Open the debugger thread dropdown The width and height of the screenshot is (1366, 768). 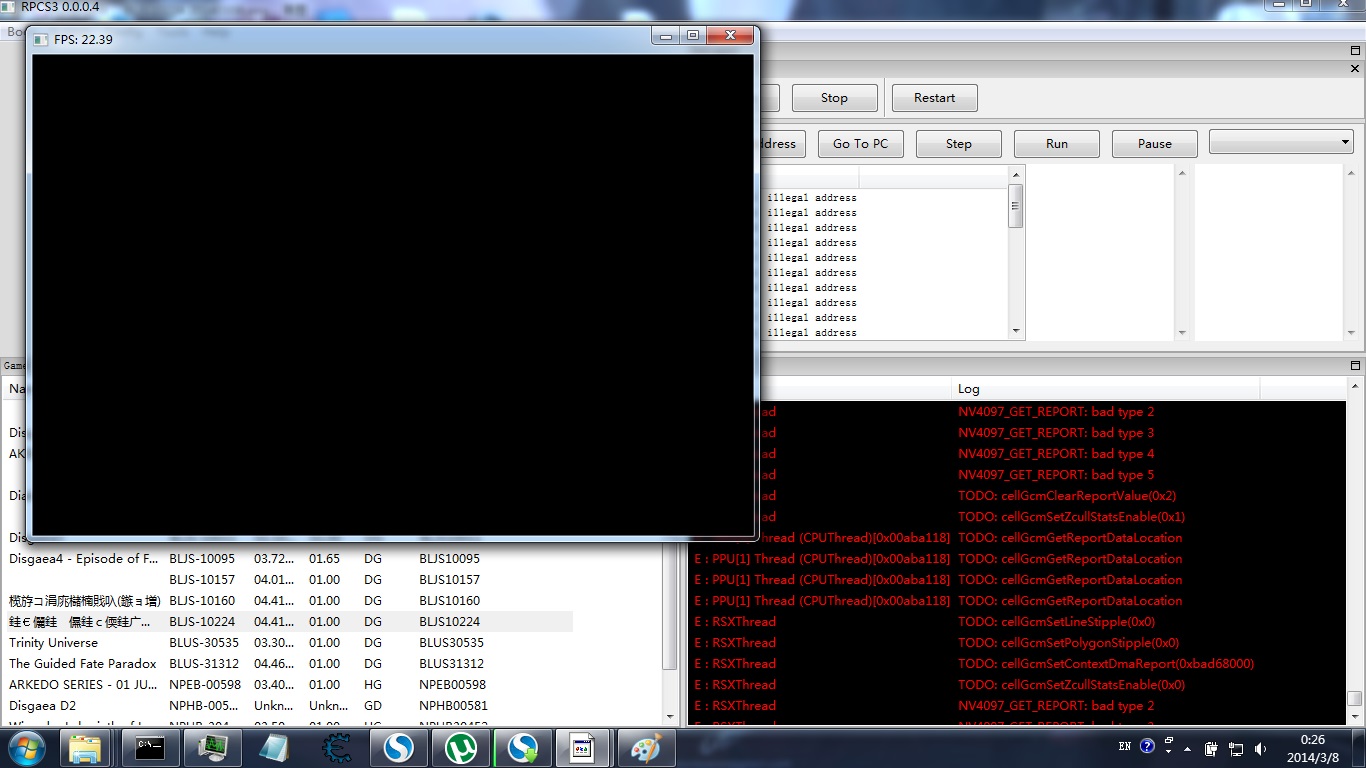click(1281, 142)
